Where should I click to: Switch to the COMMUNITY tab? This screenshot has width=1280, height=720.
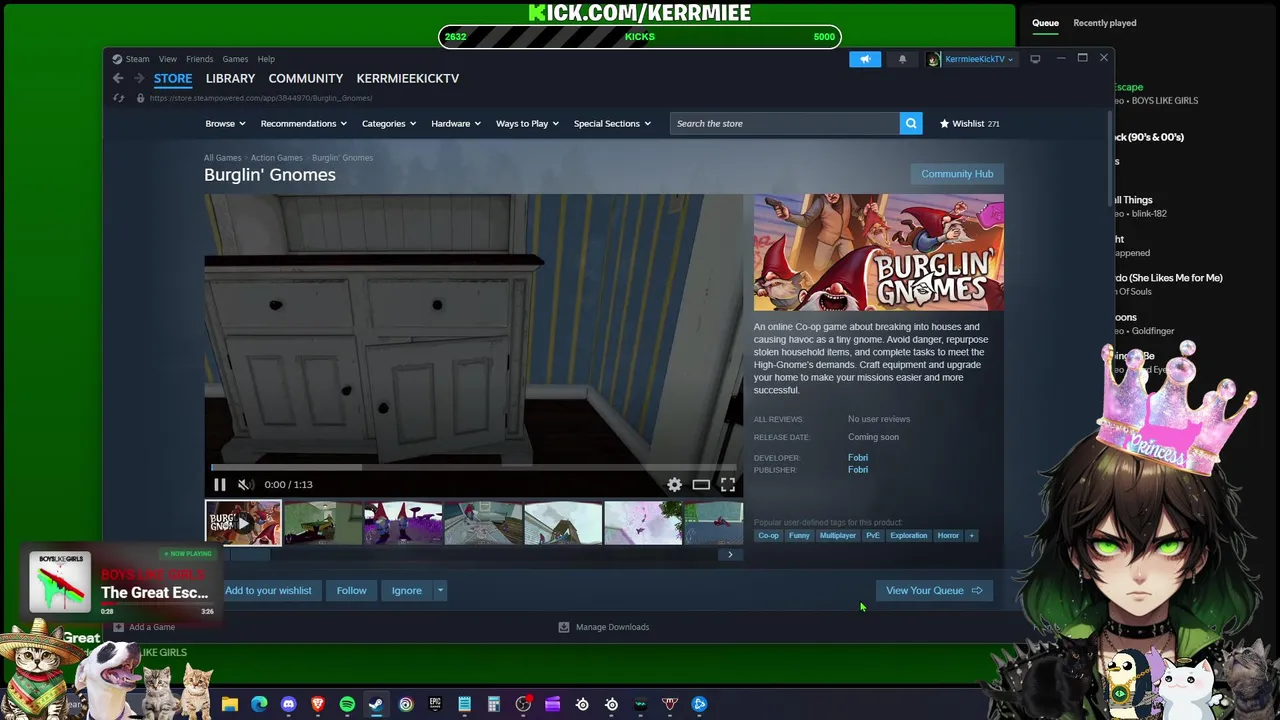[306, 78]
